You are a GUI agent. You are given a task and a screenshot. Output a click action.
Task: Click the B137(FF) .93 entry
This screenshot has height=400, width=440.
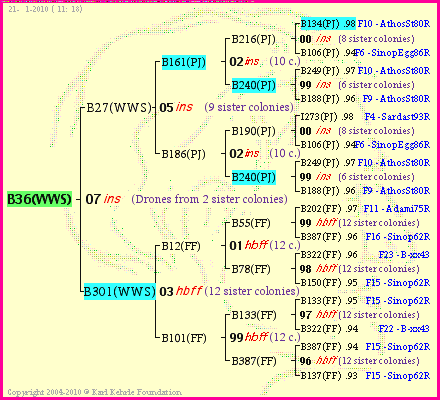(x=329, y=375)
